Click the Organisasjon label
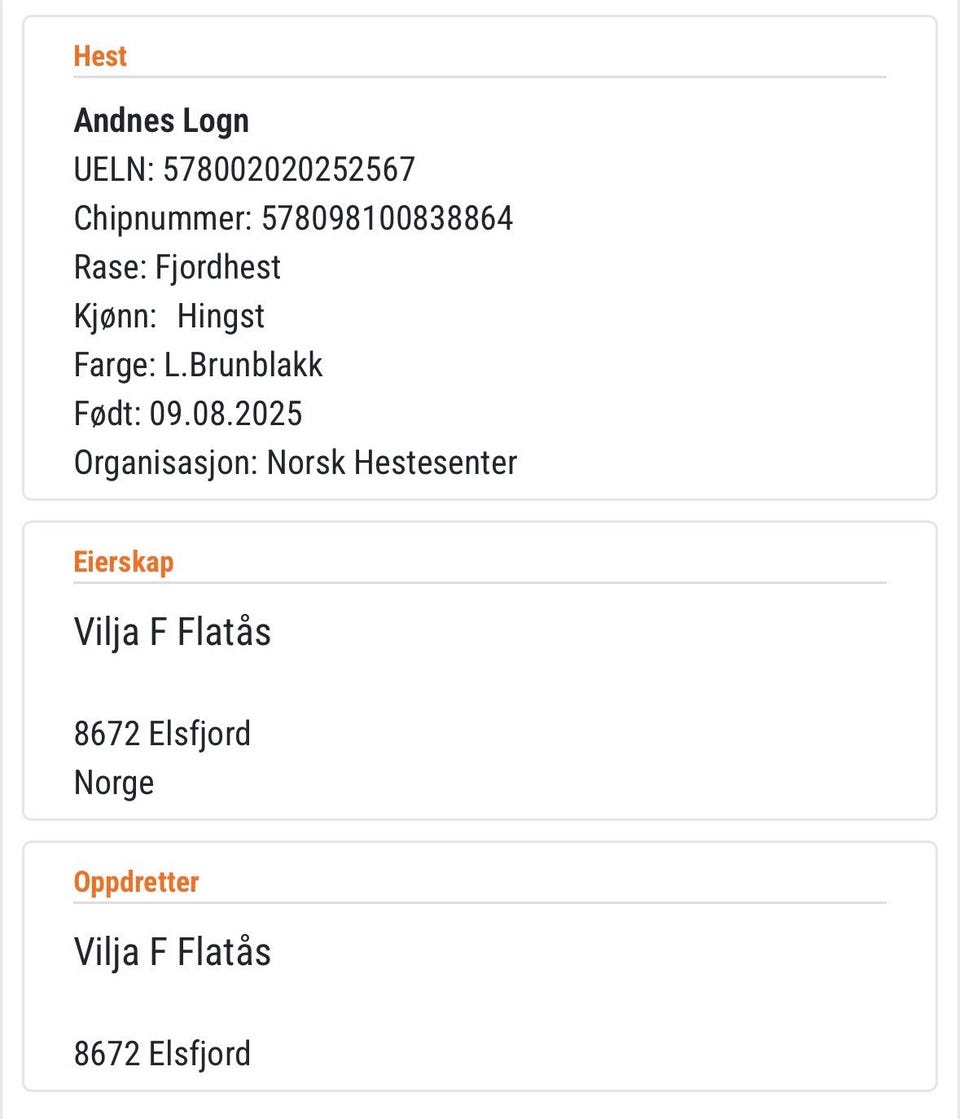 pos(166,462)
